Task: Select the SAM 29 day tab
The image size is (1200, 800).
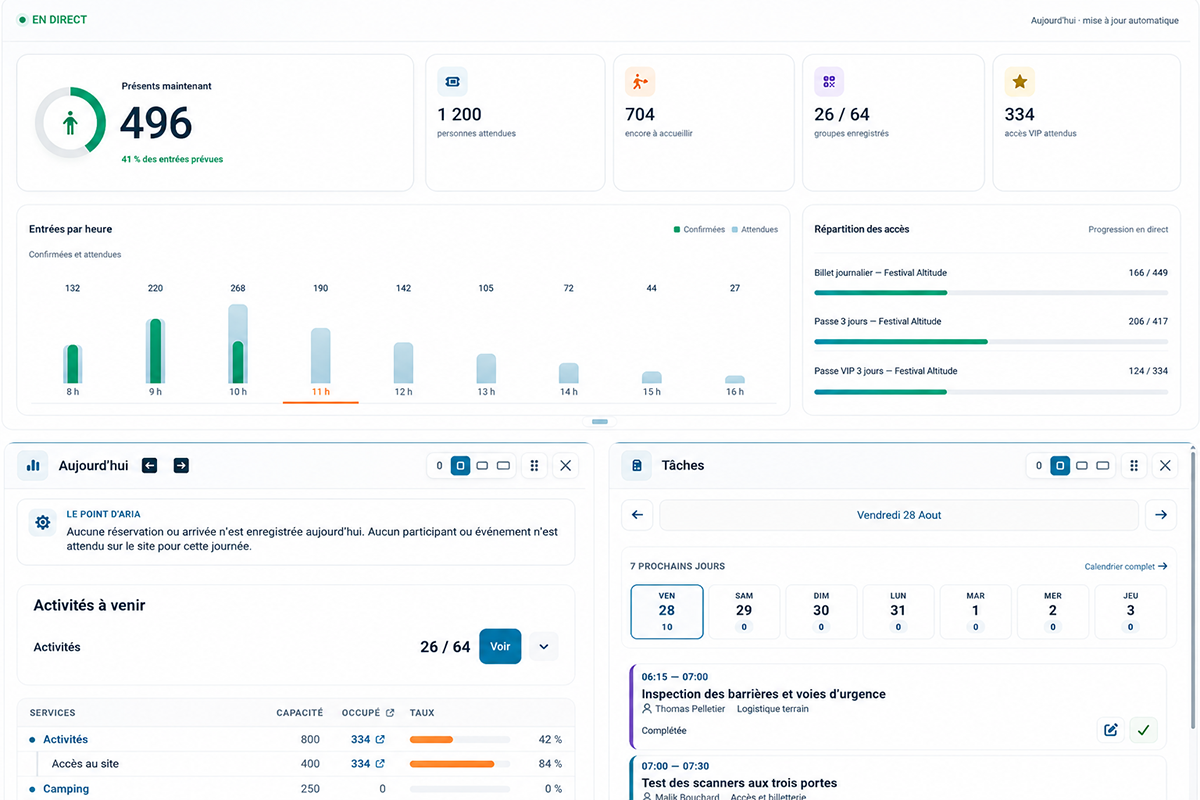Action: pyautogui.click(x=744, y=612)
